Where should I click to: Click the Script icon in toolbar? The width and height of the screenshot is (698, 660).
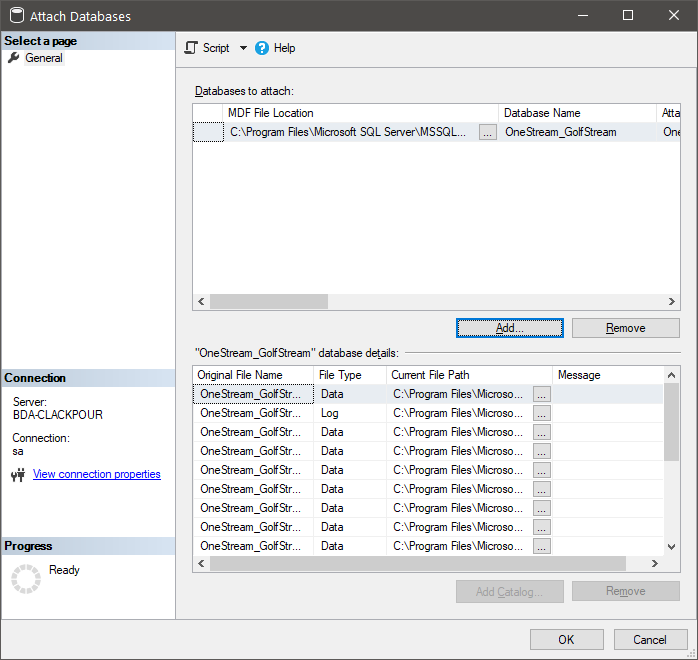point(191,48)
